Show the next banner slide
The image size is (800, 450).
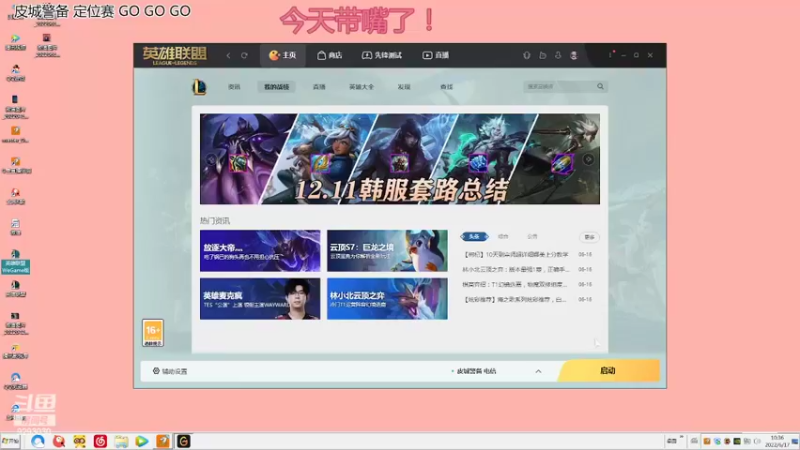click(x=588, y=160)
